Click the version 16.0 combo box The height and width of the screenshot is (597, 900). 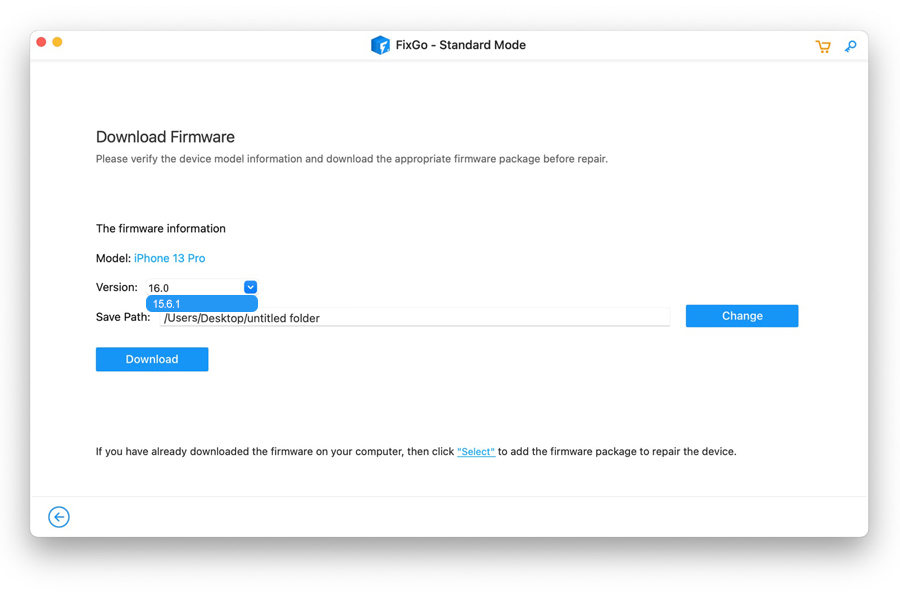tap(195, 287)
